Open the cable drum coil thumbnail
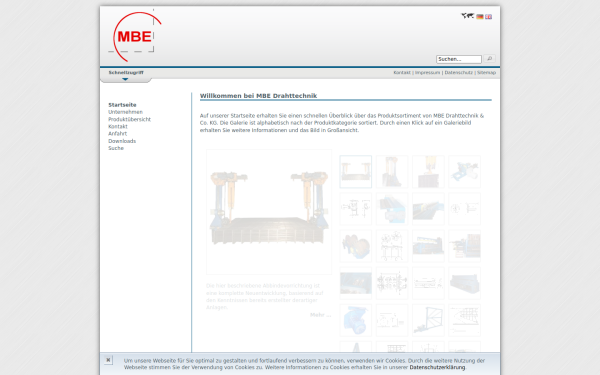Image resolution: width=600 pixels, height=375 pixels. pos(355,246)
